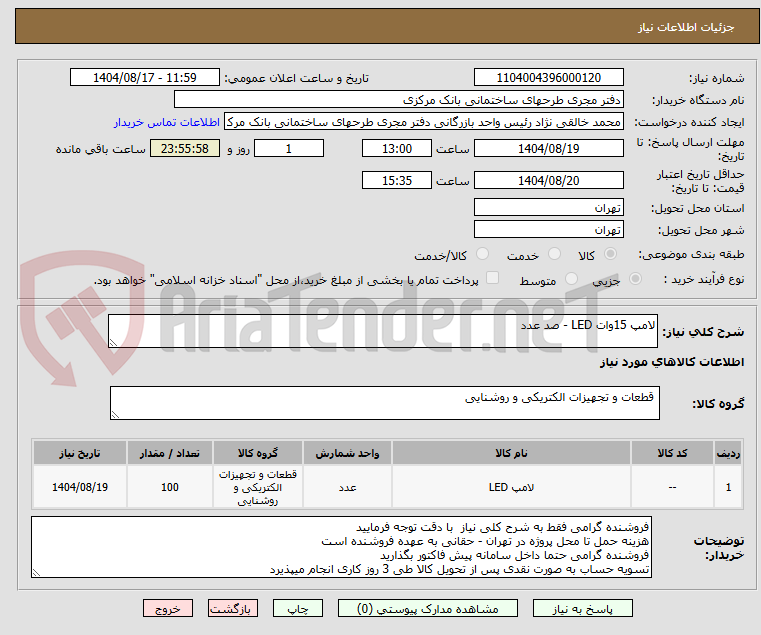Image resolution: width=761 pixels, height=635 pixels.
Task: Click the request creator name field
Action: (x=424, y=122)
